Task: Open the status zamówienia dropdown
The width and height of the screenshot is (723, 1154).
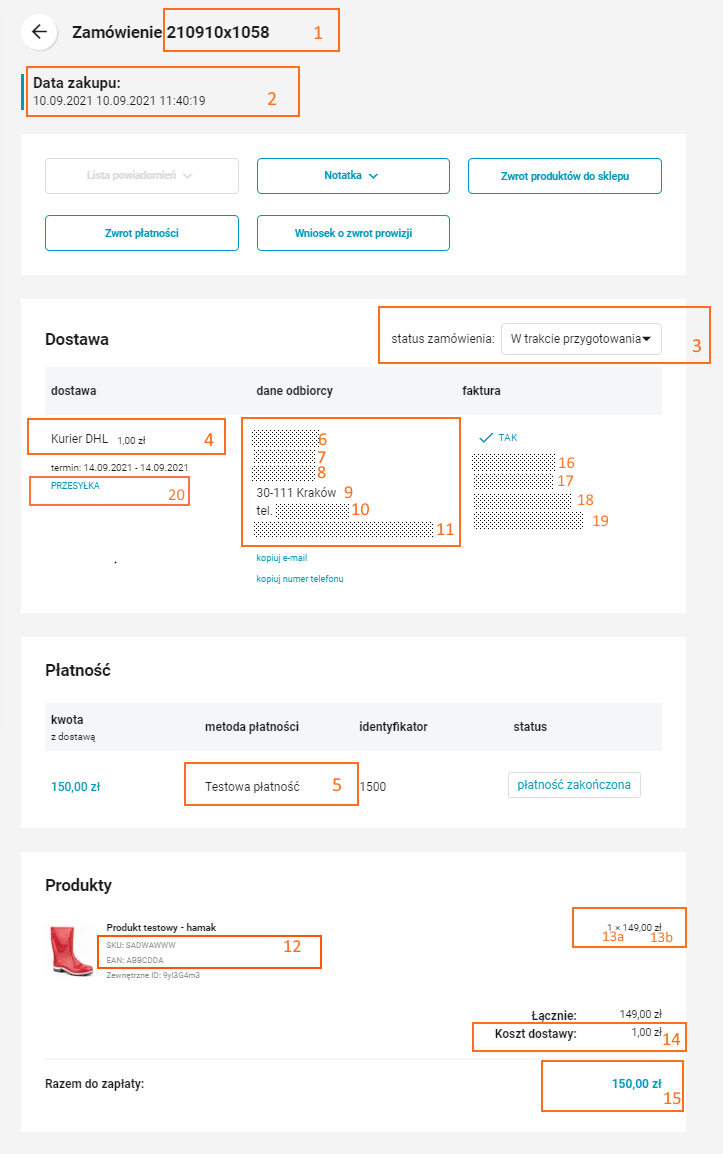Action: point(581,339)
